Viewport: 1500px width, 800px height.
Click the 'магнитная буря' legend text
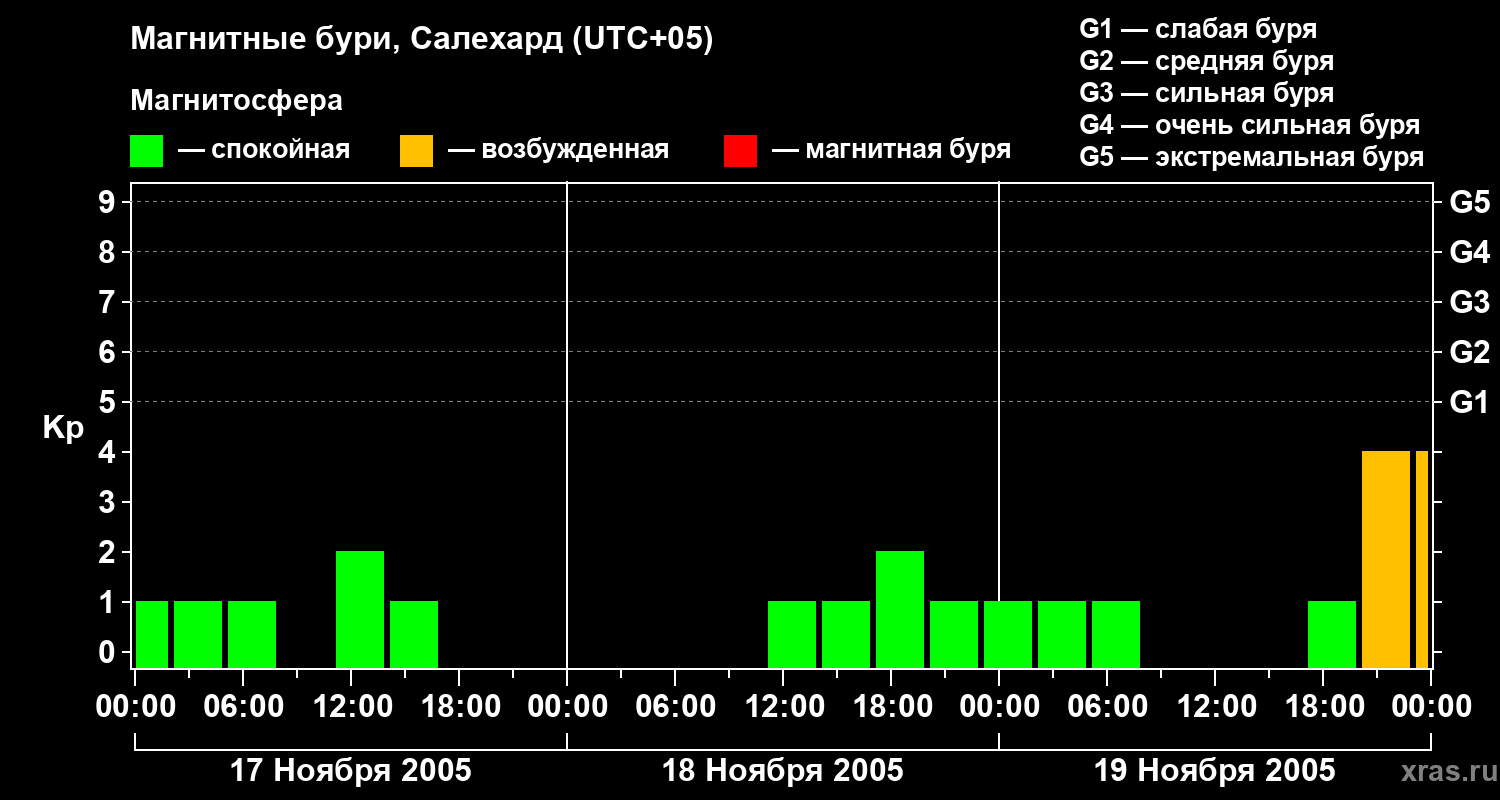(x=908, y=151)
